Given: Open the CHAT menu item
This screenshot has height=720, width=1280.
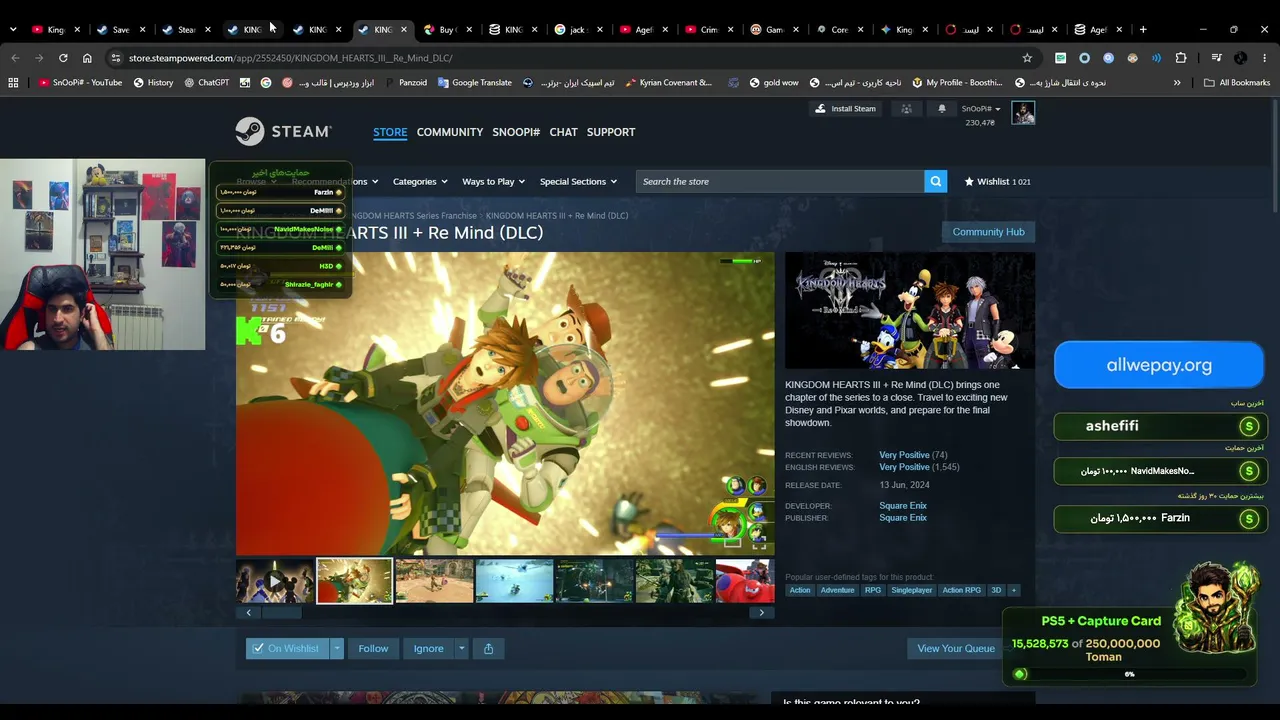Looking at the screenshot, I should 563,132.
